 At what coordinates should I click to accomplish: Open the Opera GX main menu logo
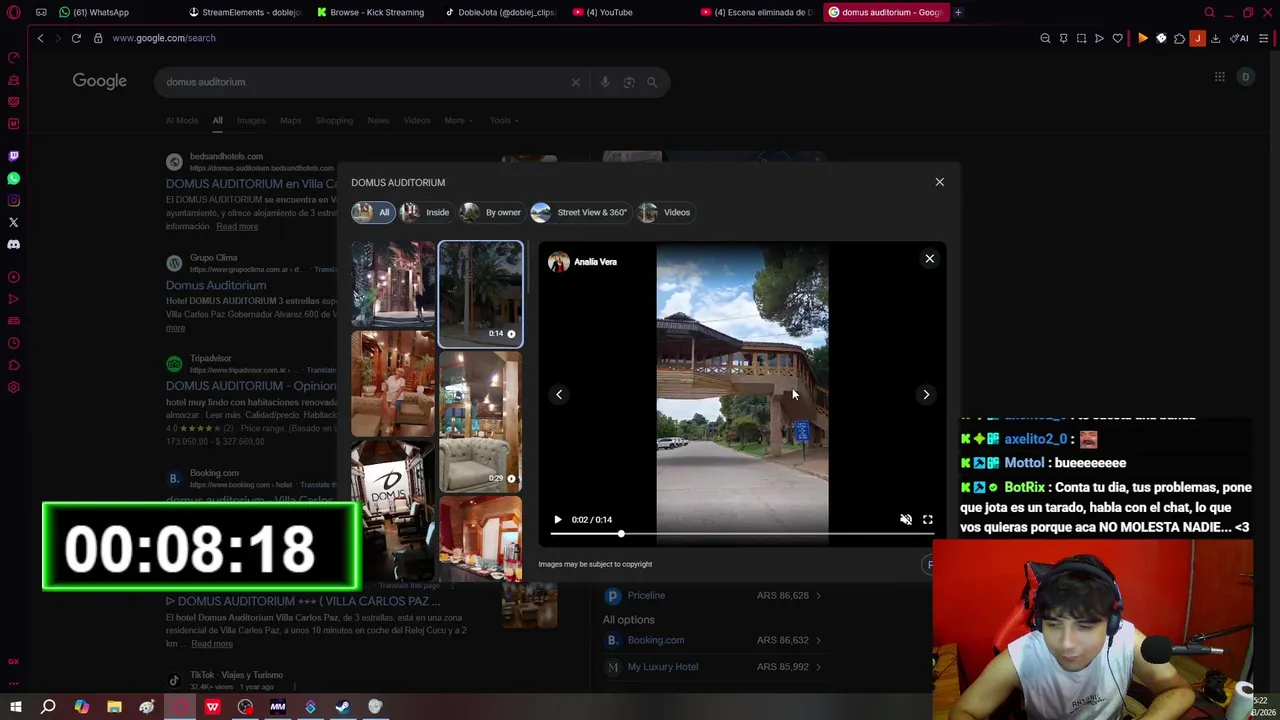(x=14, y=12)
